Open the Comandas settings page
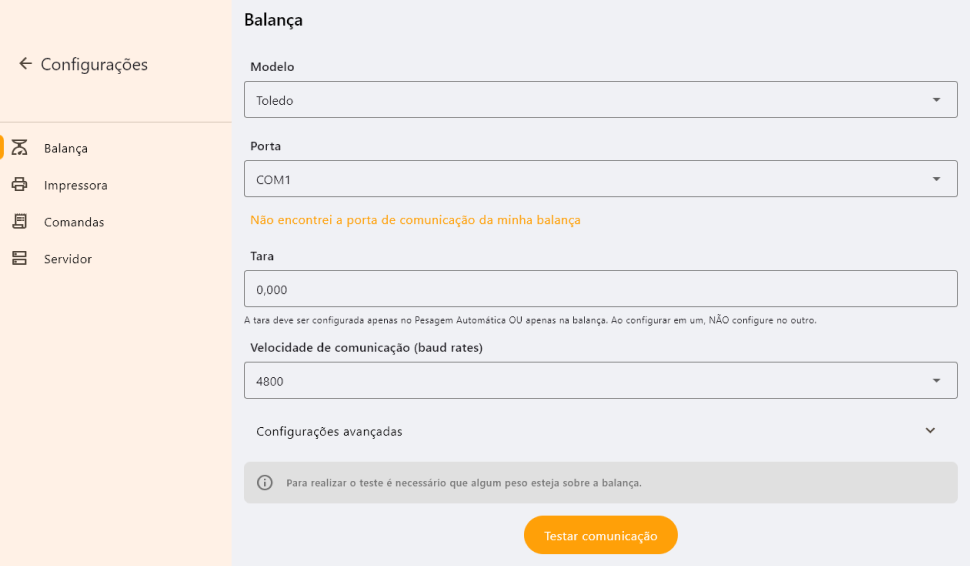970x566 pixels. pos(74,222)
